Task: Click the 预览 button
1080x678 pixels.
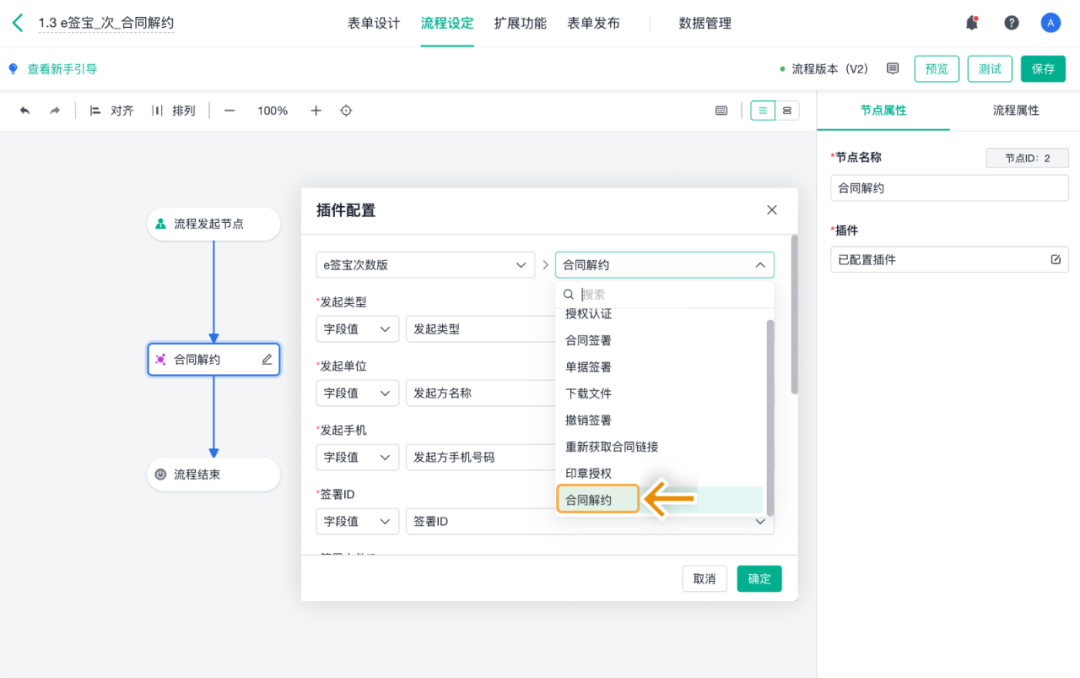Action: pos(936,69)
